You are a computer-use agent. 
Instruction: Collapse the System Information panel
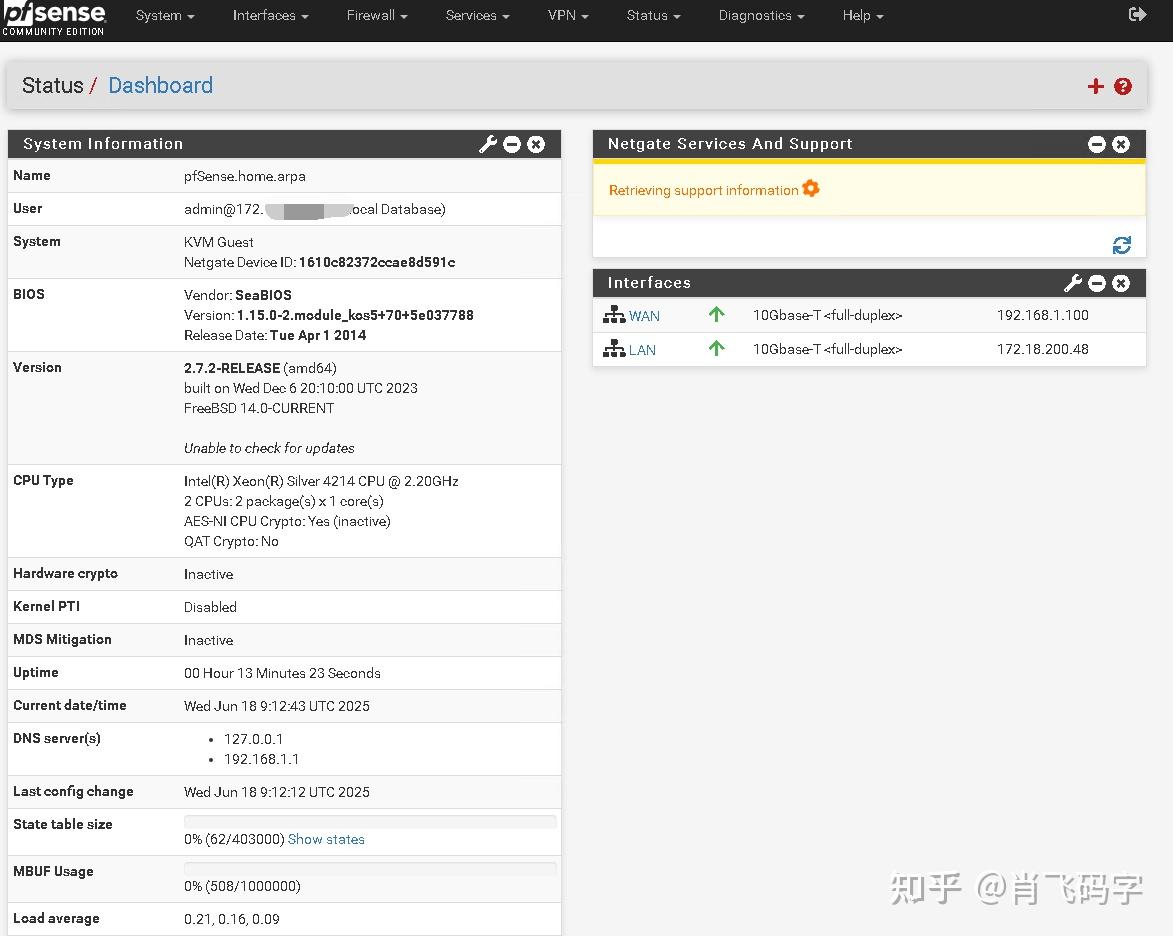pyautogui.click(x=512, y=144)
